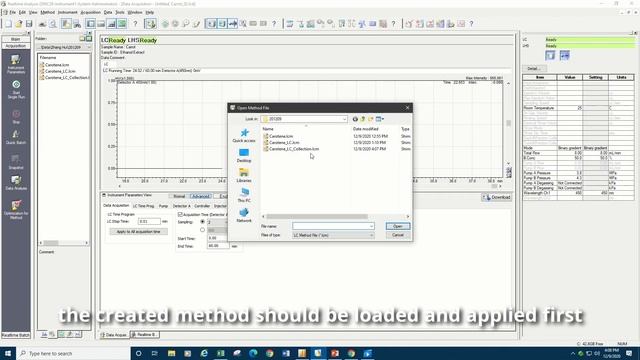Select Libraries in the dialog places bar
Image resolution: width=640 pixels, height=360 pixels.
(x=244, y=176)
